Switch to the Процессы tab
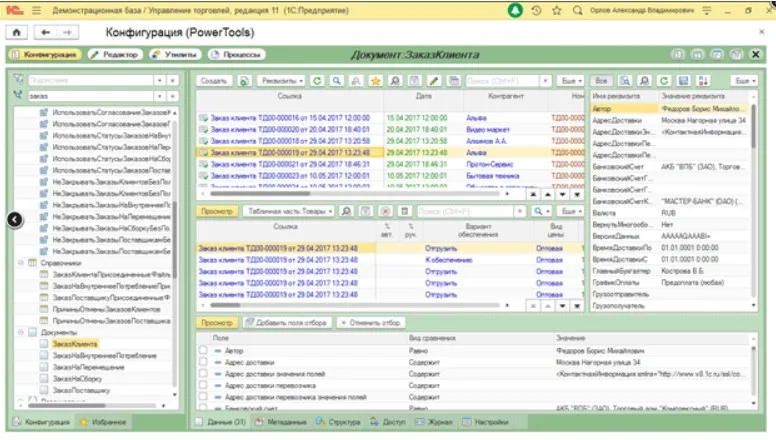This screenshot has height=440, width=776. click(236, 54)
